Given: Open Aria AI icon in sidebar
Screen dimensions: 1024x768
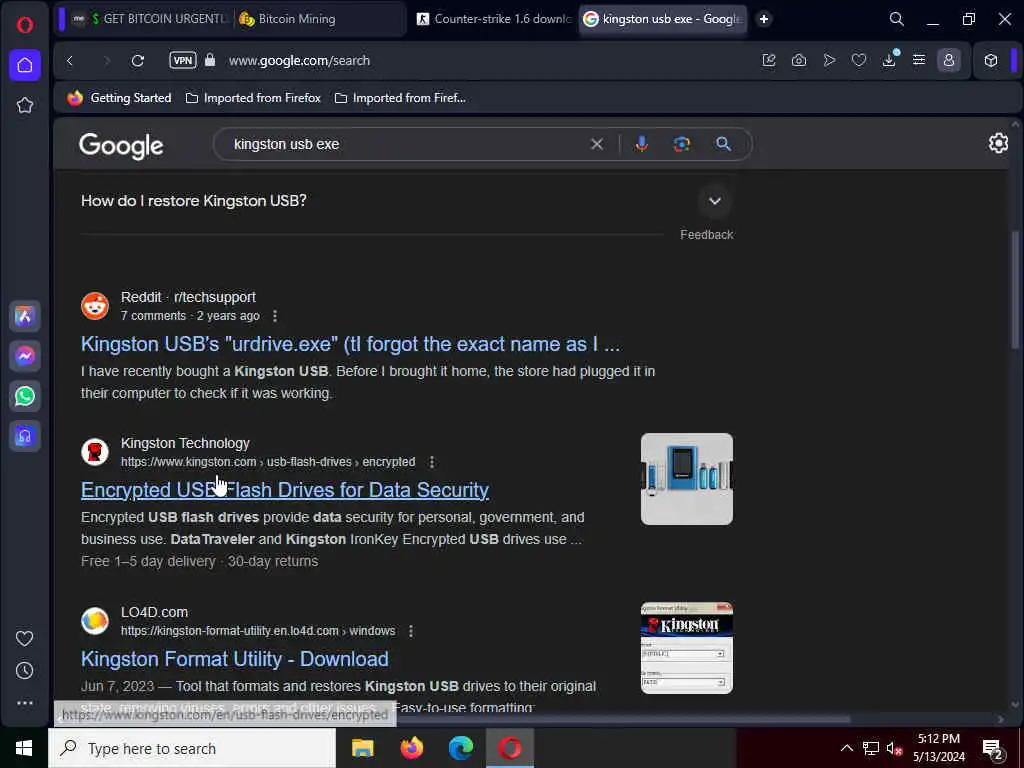Looking at the screenshot, I should [x=25, y=316].
